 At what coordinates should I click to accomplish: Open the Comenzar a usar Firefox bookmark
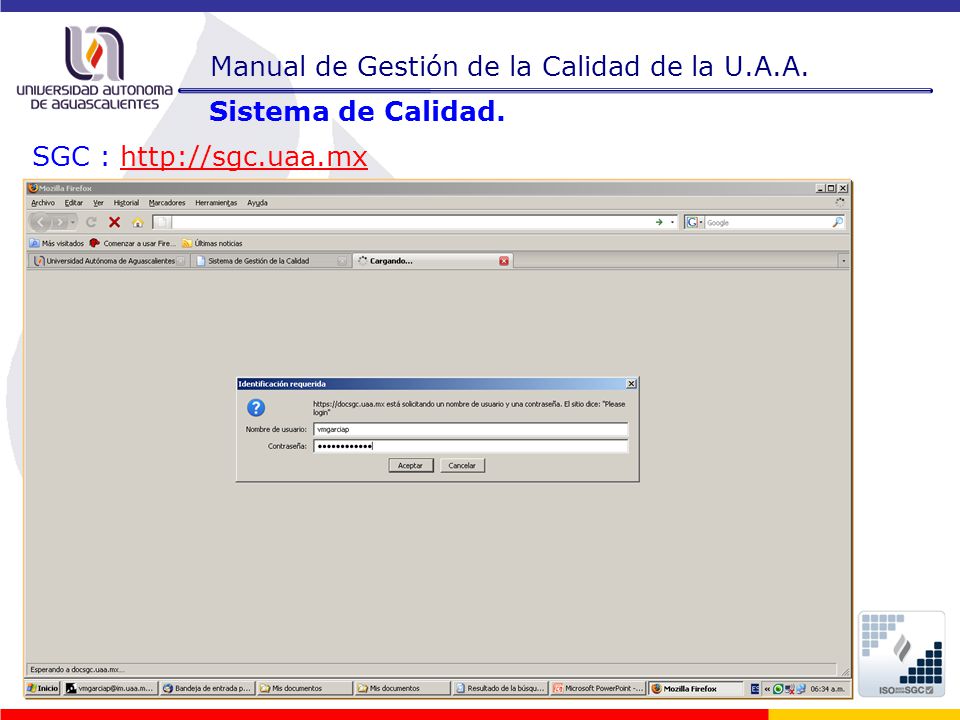pyautogui.click(x=133, y=243)
